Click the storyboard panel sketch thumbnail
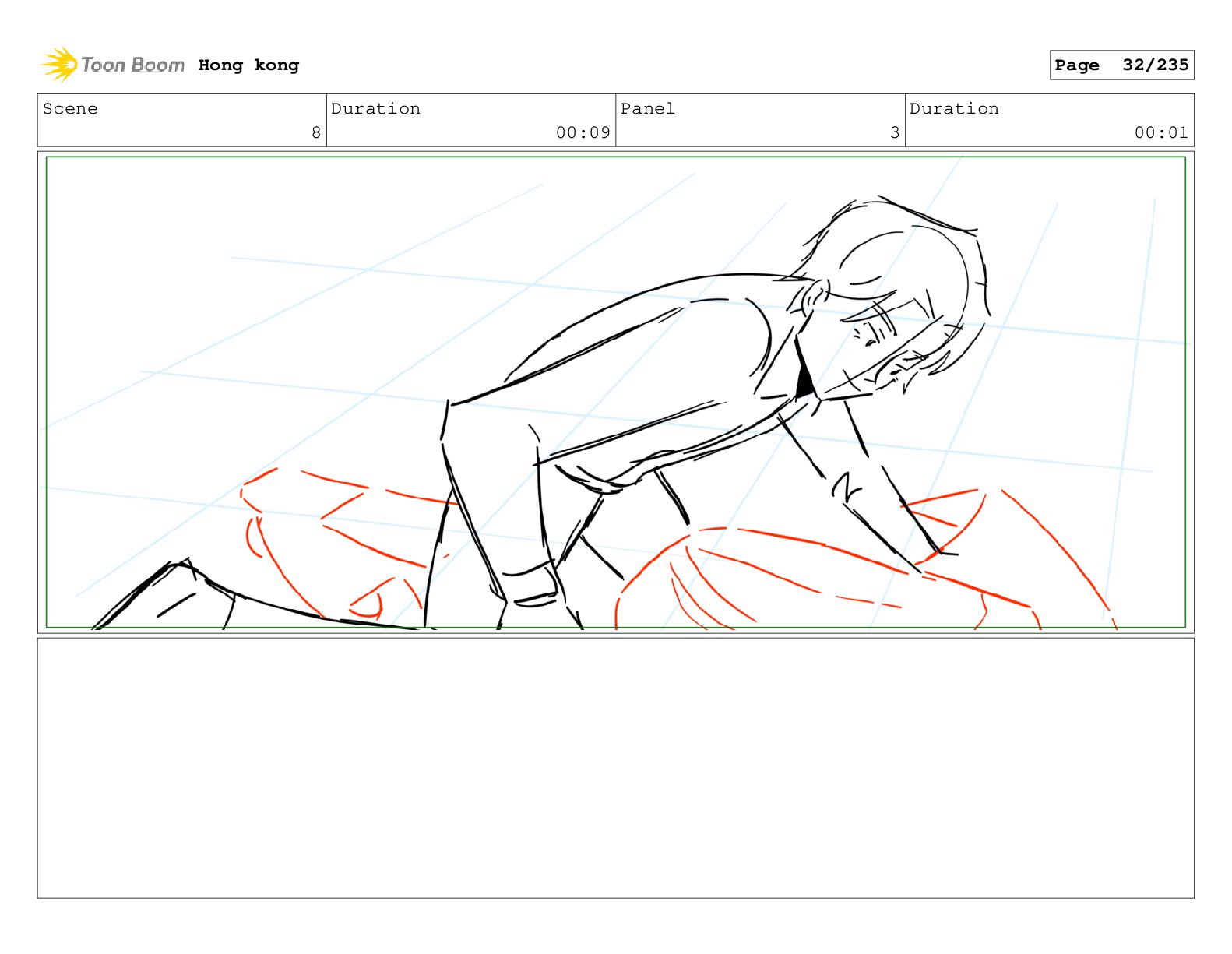The image size is (1232, 954). pyautogui.click(x=615, y=393)
